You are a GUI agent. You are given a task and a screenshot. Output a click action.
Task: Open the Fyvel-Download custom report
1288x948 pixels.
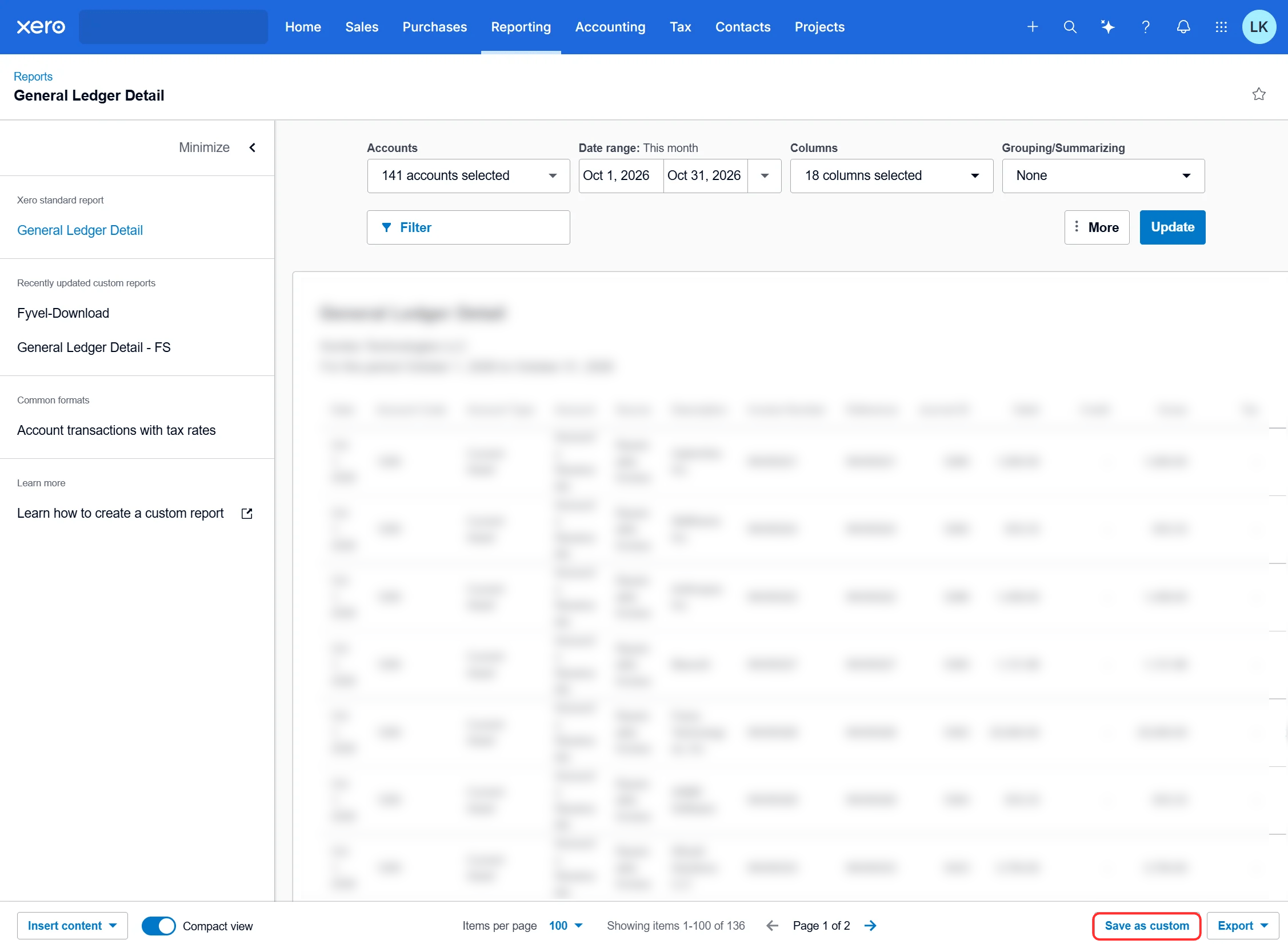pyautogui.click(x=63, y=313)
